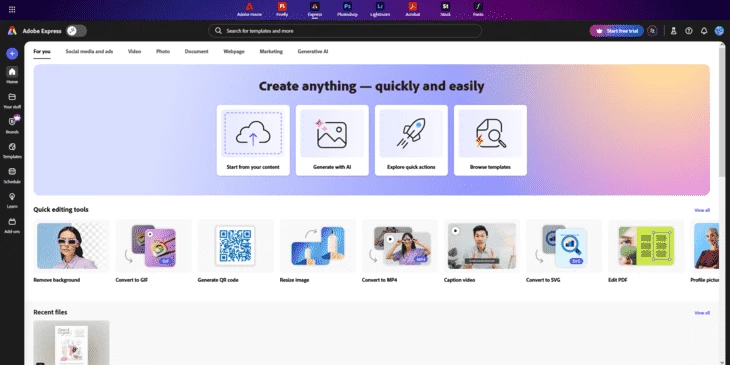
Task: Open Your stuff in the sidebar
Action: (x=12, y=100)
